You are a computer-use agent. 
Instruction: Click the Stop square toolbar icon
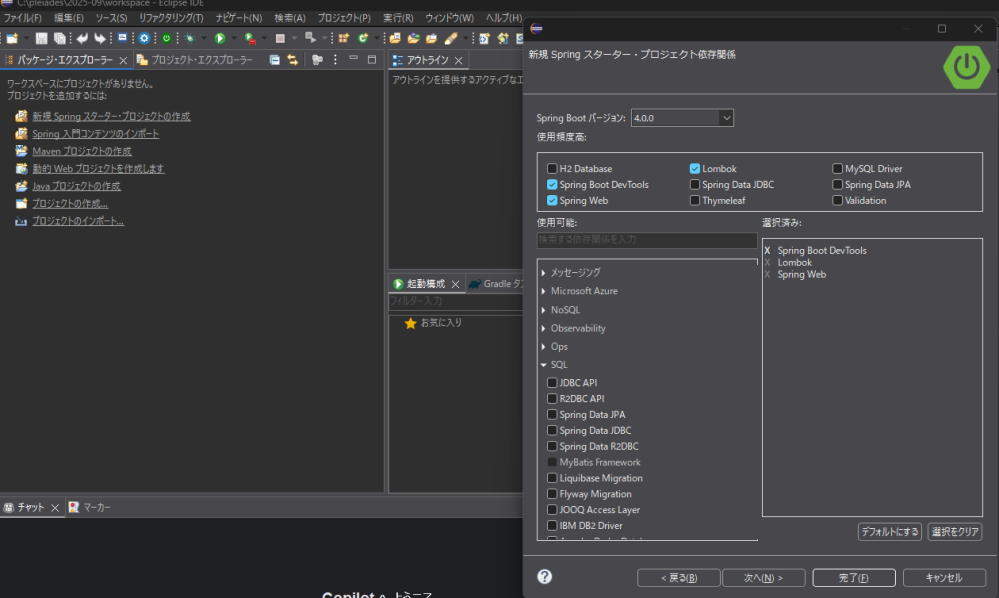(x=280, y=38)
